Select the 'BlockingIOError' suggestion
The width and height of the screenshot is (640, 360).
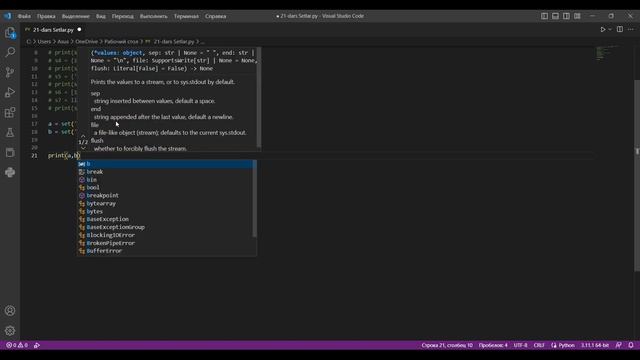click(x=165, y=235)
